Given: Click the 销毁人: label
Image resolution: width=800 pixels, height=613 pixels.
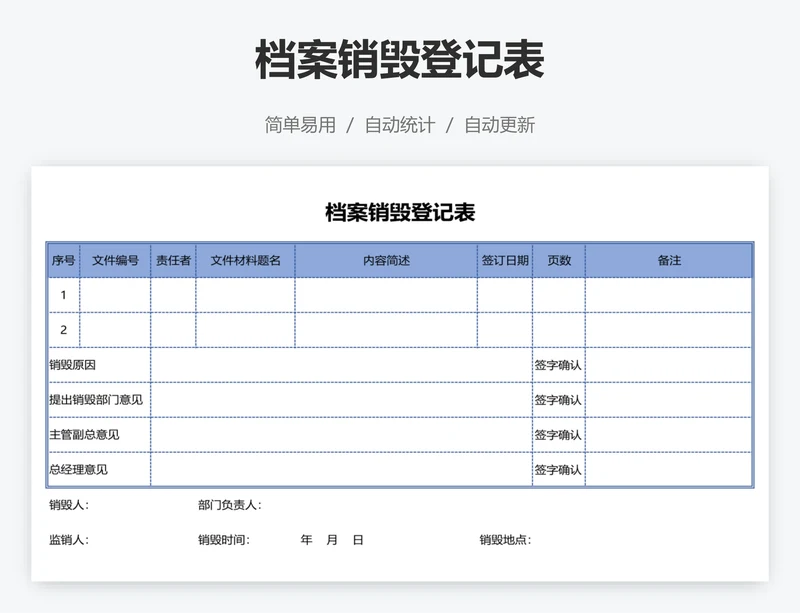Looking at the screenshot, I should pos(69,505).
